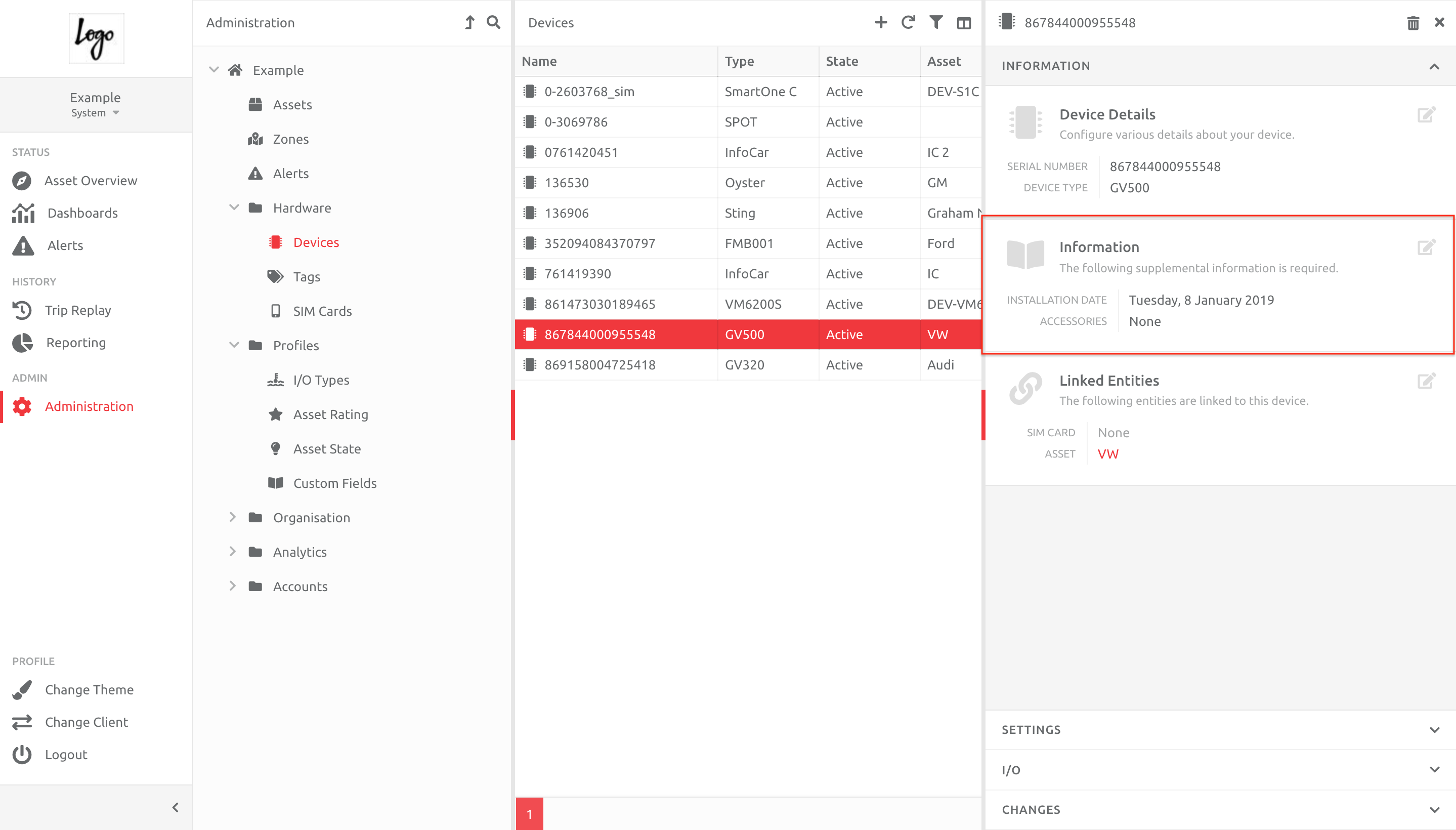Open search in the Administration panel
The width and height of the screenshot is (1456, 830).
493,22
